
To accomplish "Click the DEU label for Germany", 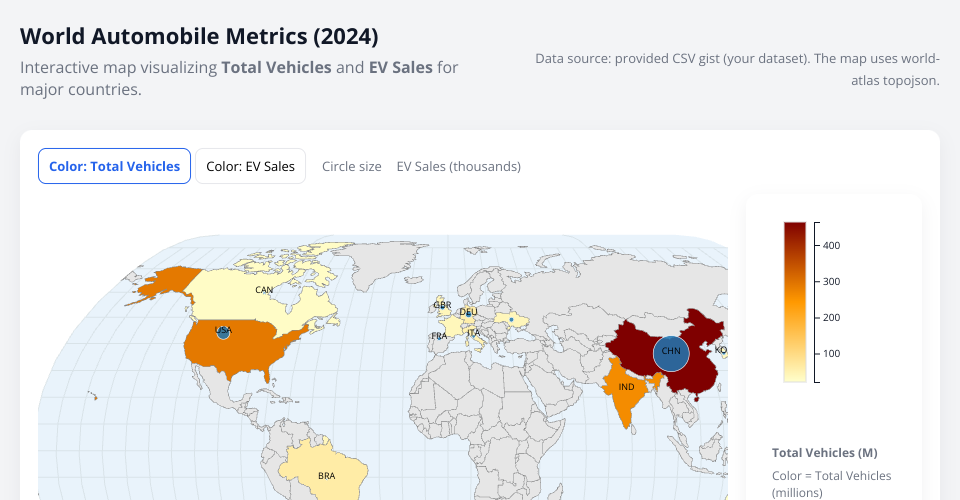I will (468, 313).
